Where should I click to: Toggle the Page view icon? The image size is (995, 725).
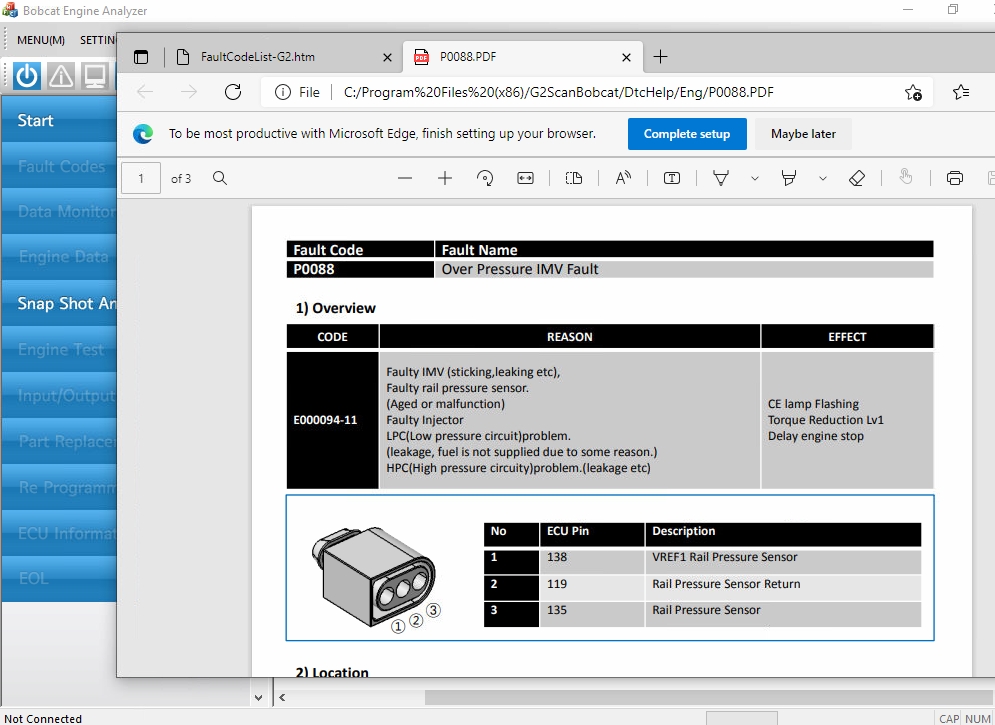click(x=573, y=178)
